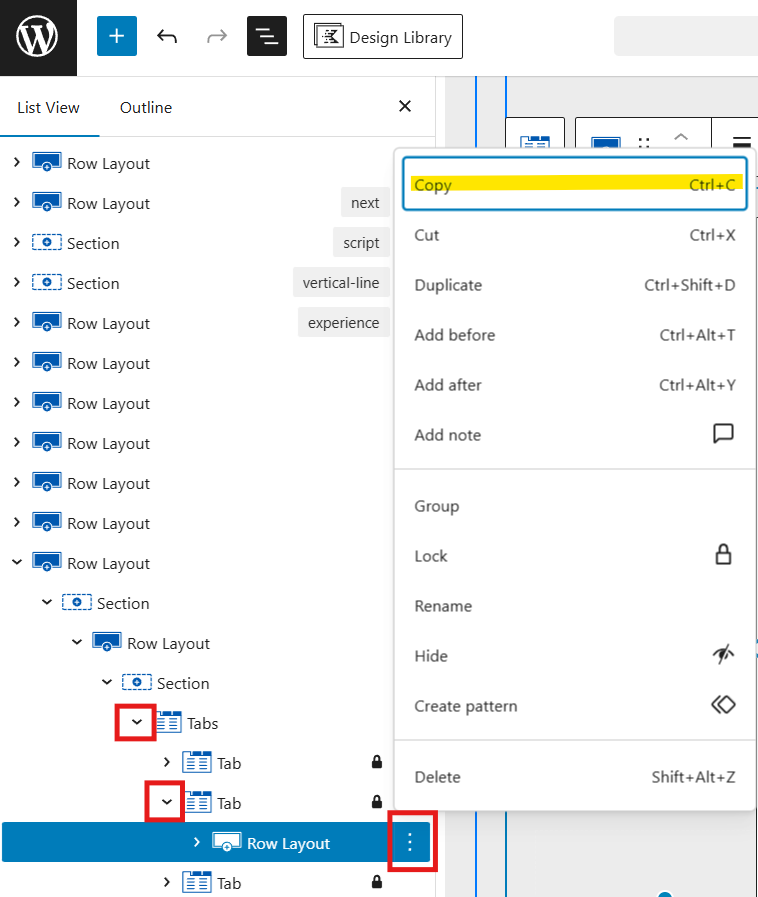This screenshot has width=758, height=897.
Task: Switch to the Outline tab
Action: pyautogui.click(x=146, y=107)
